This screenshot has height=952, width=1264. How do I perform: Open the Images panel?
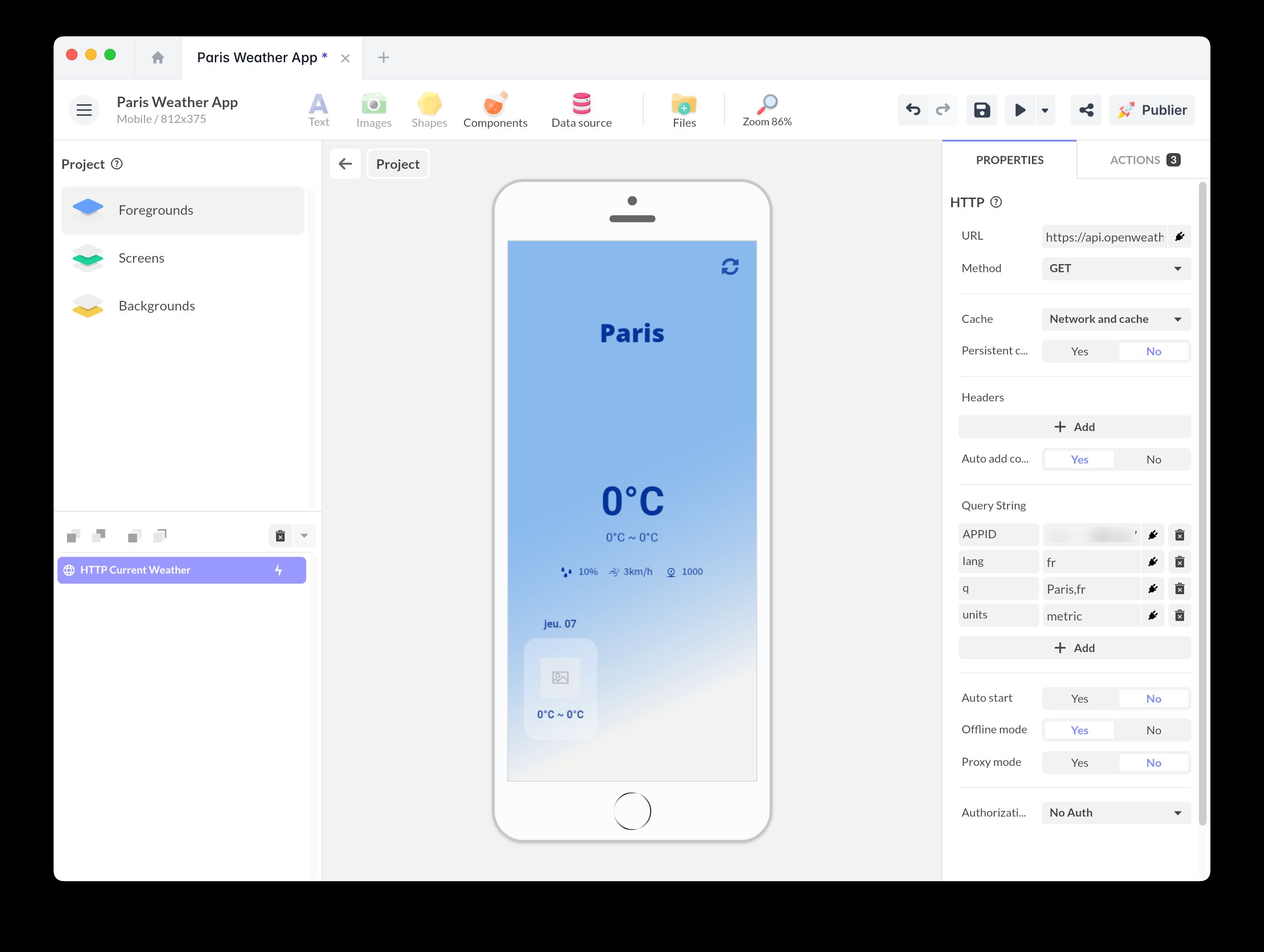pyautogui.click(x=374, y=109)
